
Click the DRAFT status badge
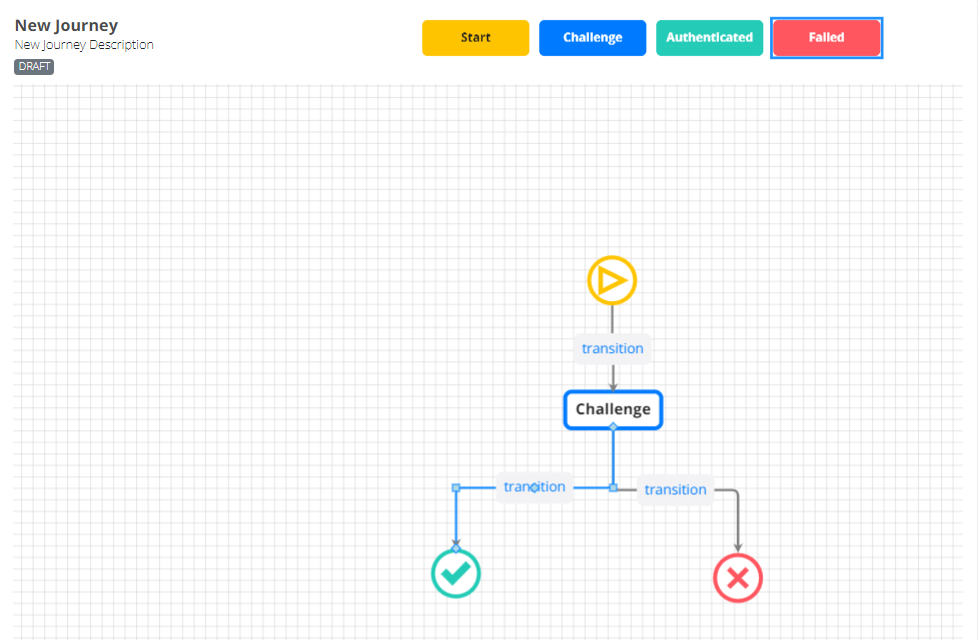34,67
